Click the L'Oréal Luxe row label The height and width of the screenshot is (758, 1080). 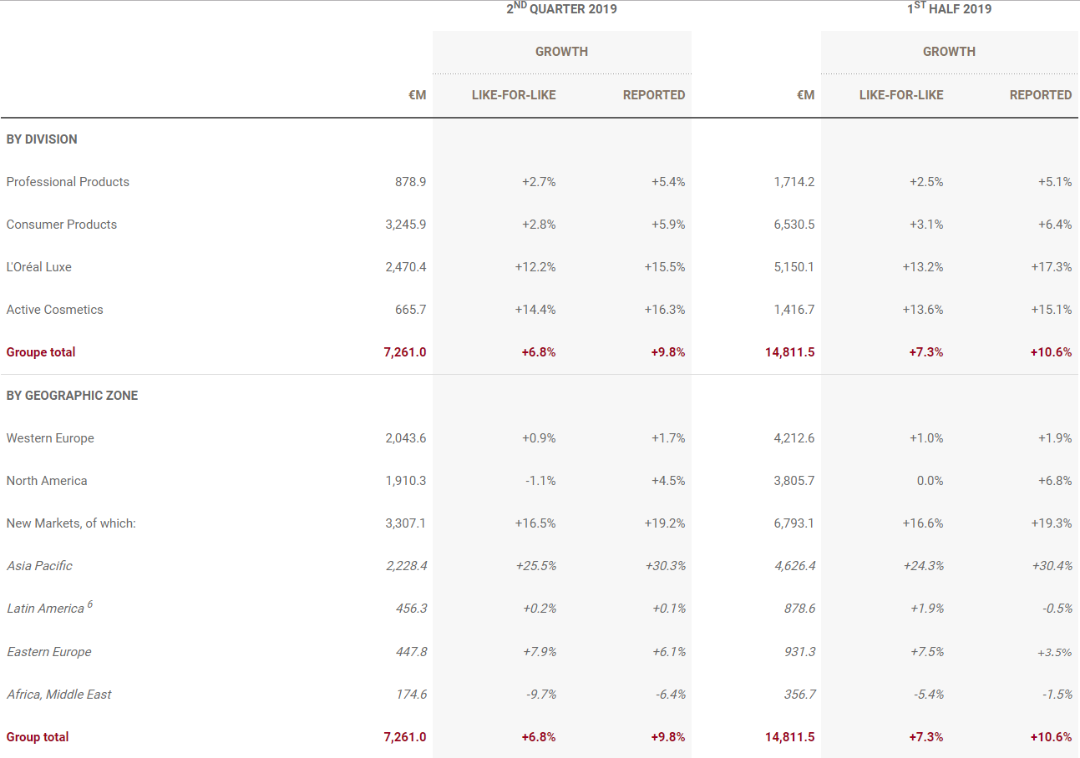tap(39, 267)
